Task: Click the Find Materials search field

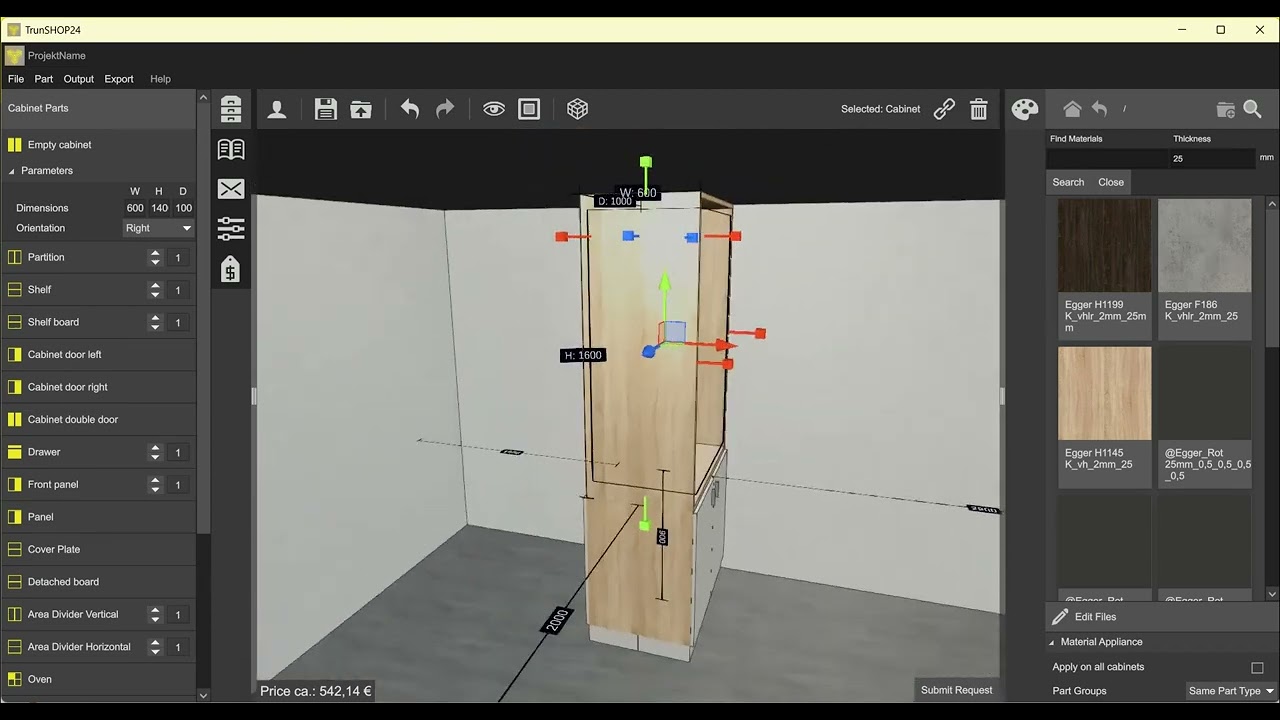Action: pyautogui.click(x=1107, y=158)
